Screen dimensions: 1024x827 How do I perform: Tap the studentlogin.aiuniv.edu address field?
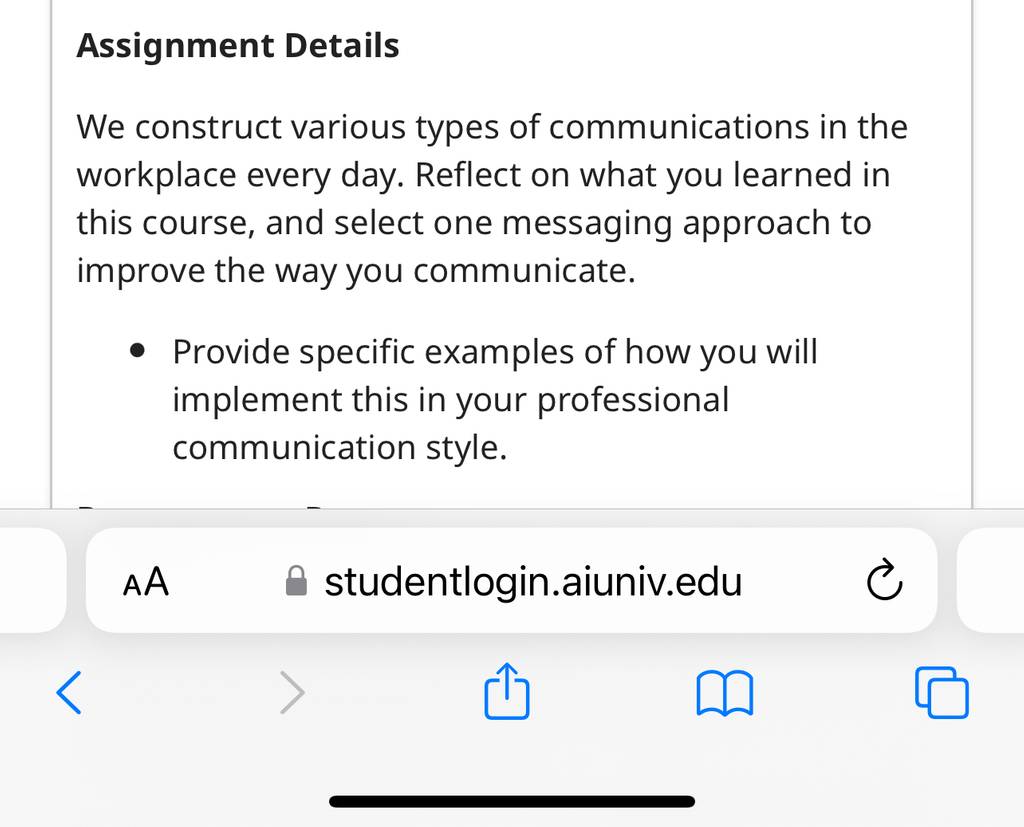(x=511, y=580)
